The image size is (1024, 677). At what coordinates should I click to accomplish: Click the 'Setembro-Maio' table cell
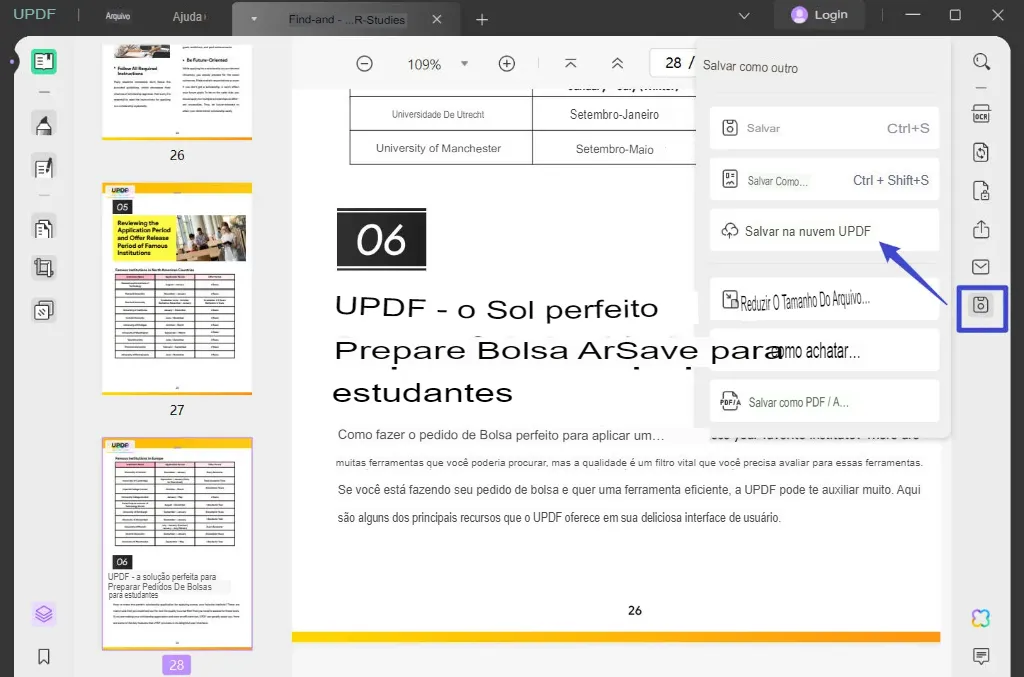tap(614, 149)
